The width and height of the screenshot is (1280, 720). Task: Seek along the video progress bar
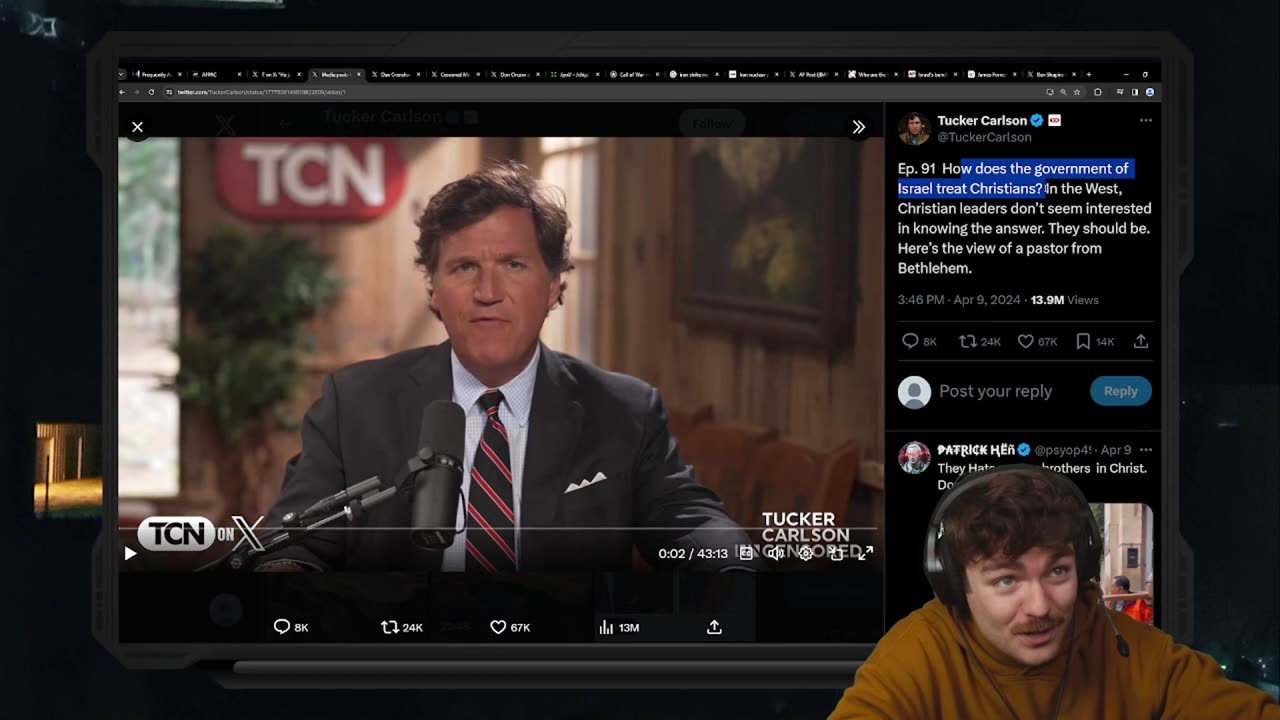(498, 528)
